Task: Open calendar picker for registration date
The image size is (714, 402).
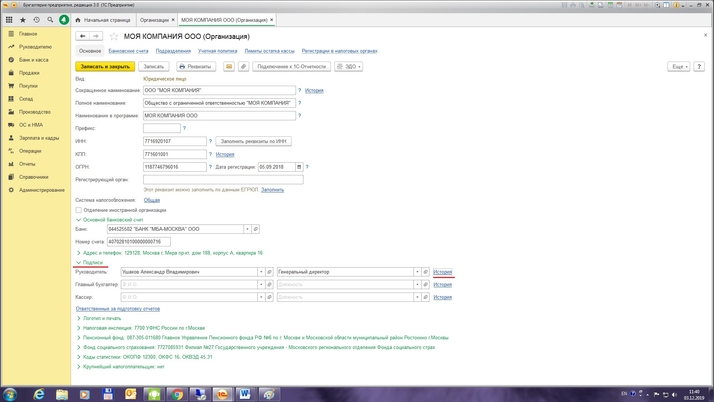Action: point(299,167)
